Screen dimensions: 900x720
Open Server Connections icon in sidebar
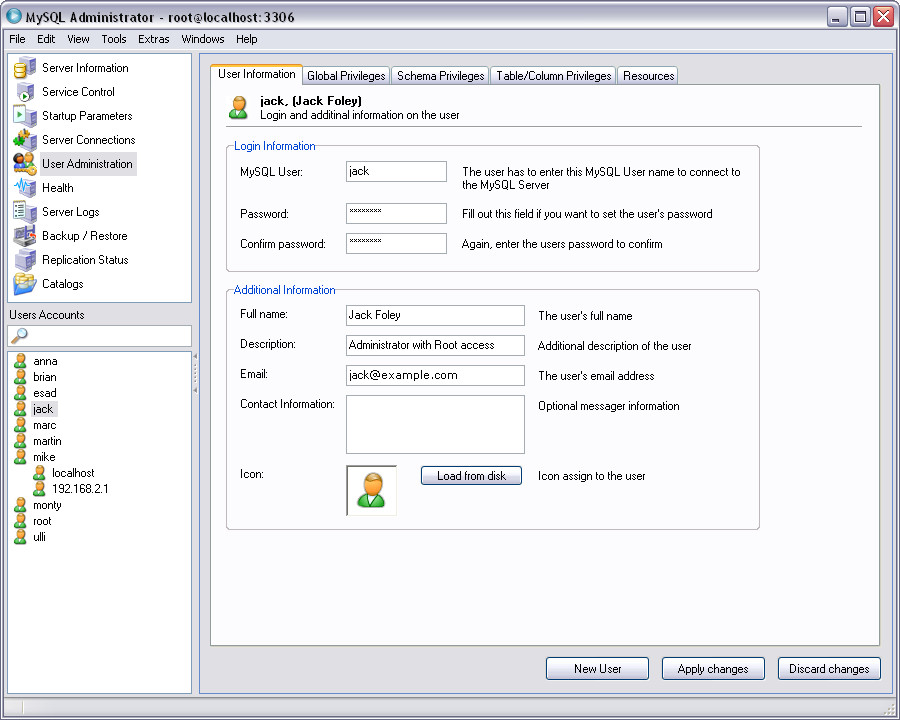pos(24,140)
